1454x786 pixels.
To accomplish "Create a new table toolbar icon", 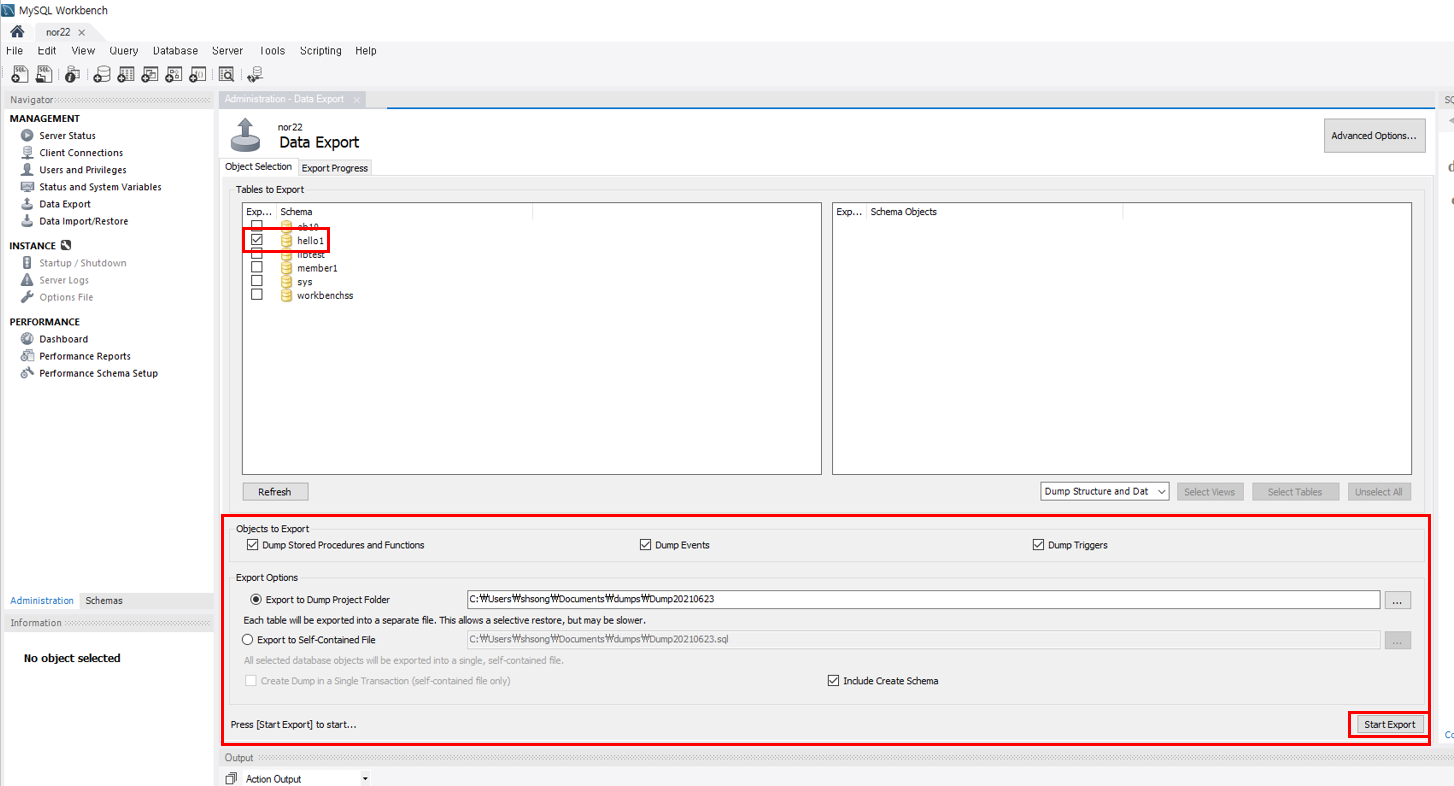I will [x=126, y=74].
